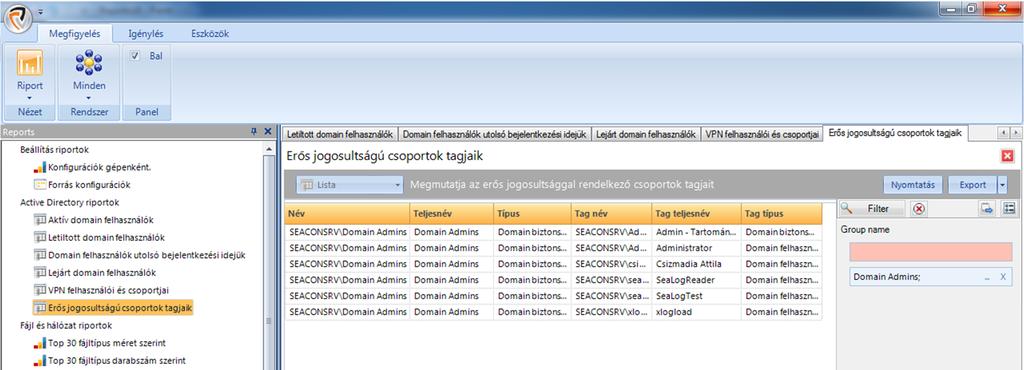Screen dimensions: 1024x370
Task: Sort by Tag teljesnév column header
Action: point(697,213)
